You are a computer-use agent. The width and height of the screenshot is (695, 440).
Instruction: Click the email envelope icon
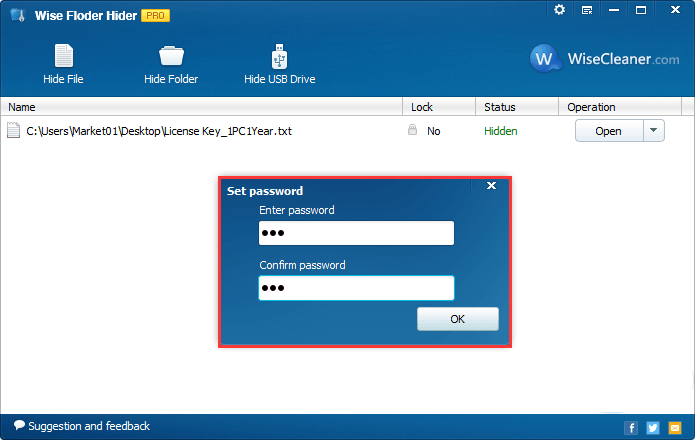[675, 427]
